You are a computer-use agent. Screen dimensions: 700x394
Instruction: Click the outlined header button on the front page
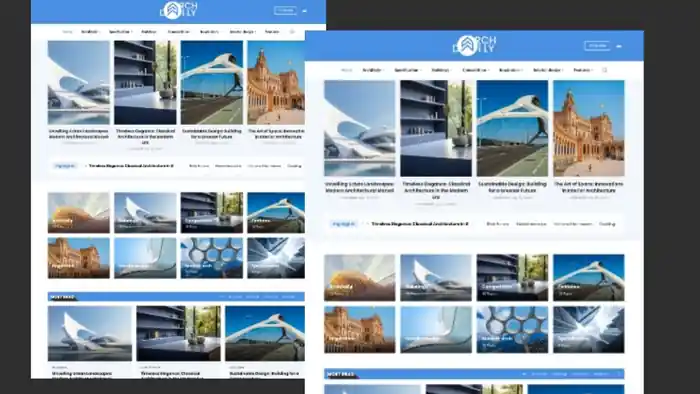[x=597, y=46]
